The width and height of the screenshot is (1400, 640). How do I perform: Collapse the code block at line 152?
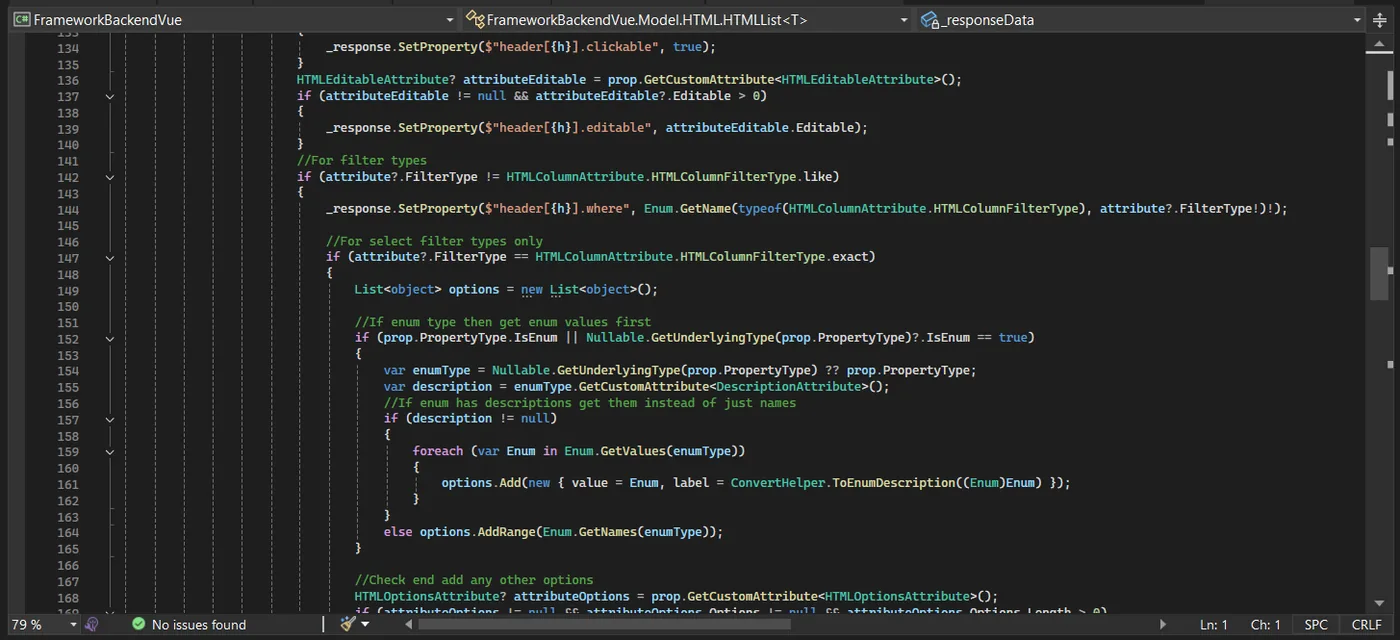point(110,338)
